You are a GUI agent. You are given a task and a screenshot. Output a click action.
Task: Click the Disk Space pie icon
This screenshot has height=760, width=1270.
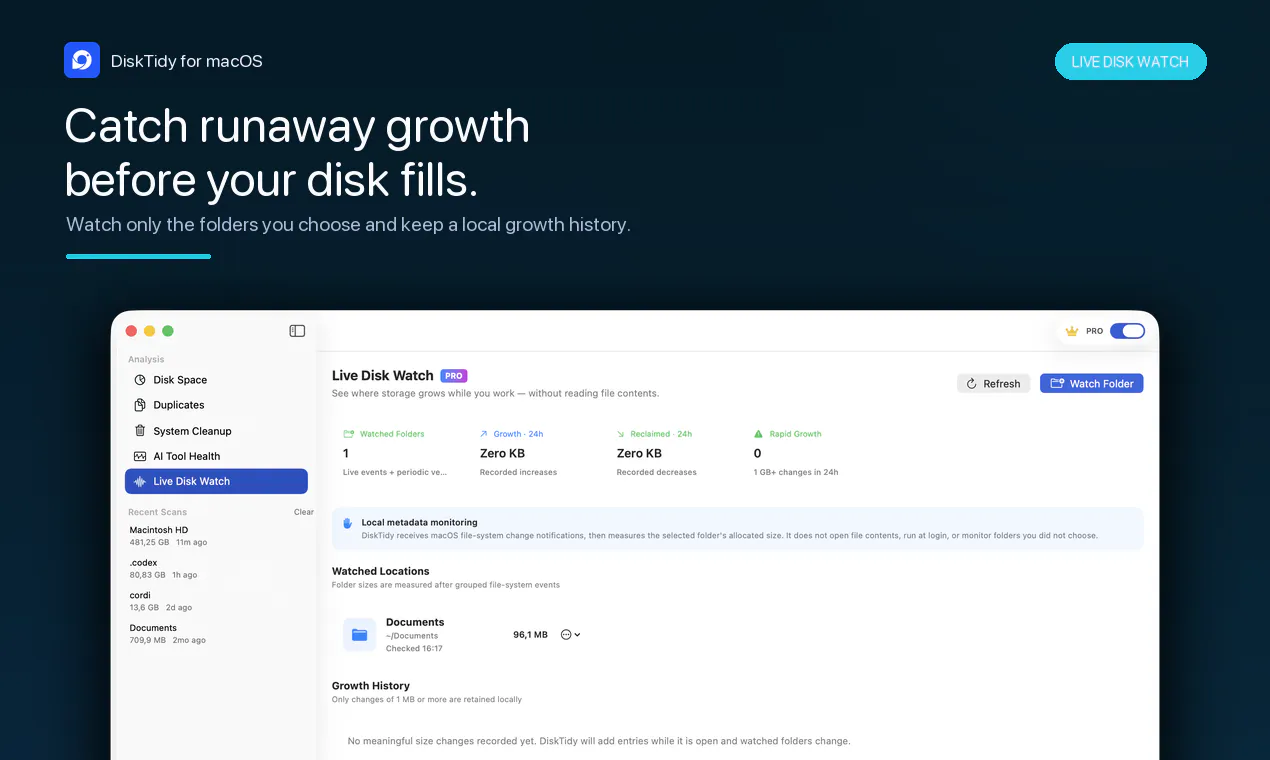point(140,380)
